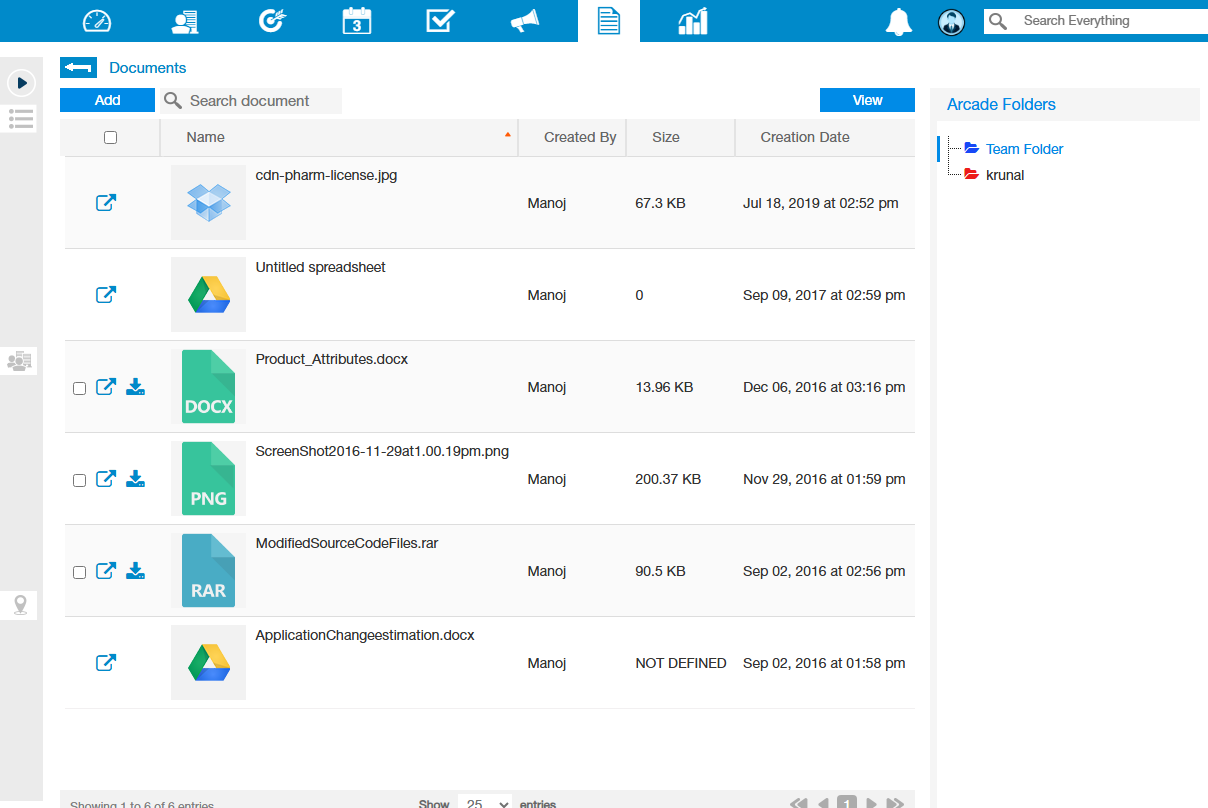Click the PNG file thumbnail

[208, 479]
